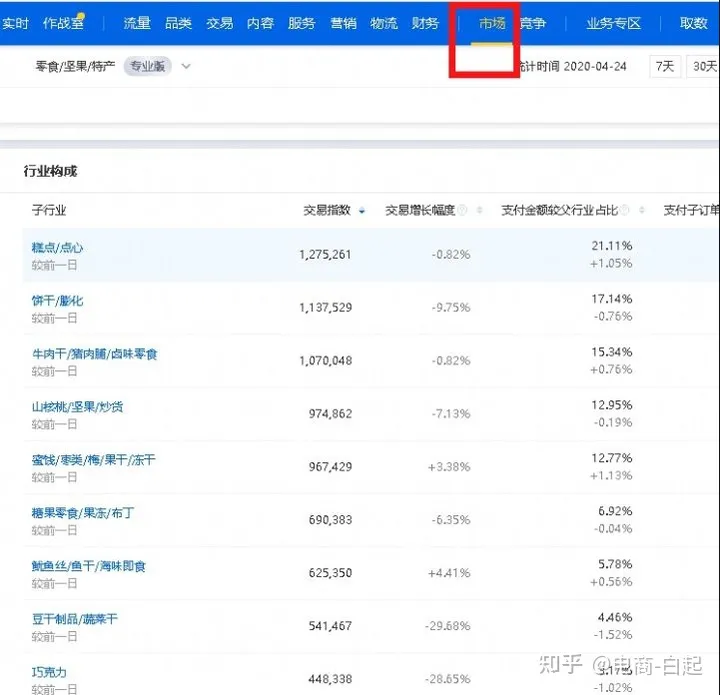Viewport: 720px width, 695px height.
Task: Click the value 1,070,048
Action: 326,361
